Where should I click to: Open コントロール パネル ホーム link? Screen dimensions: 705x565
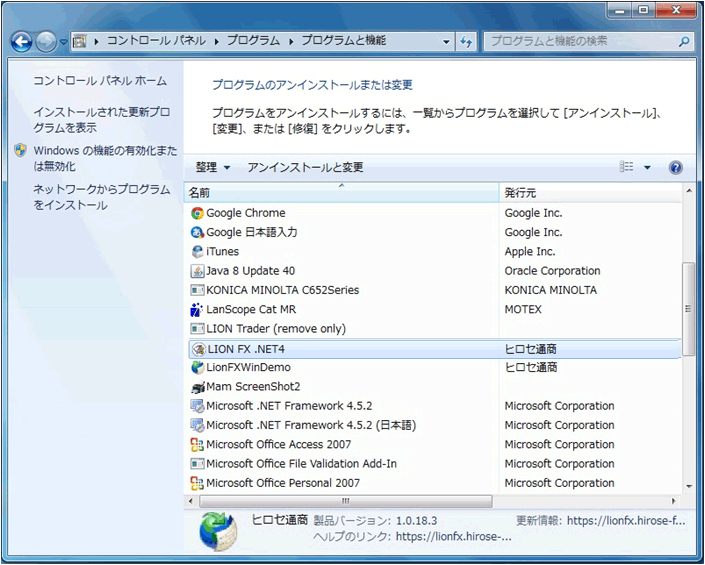[100, 81]
